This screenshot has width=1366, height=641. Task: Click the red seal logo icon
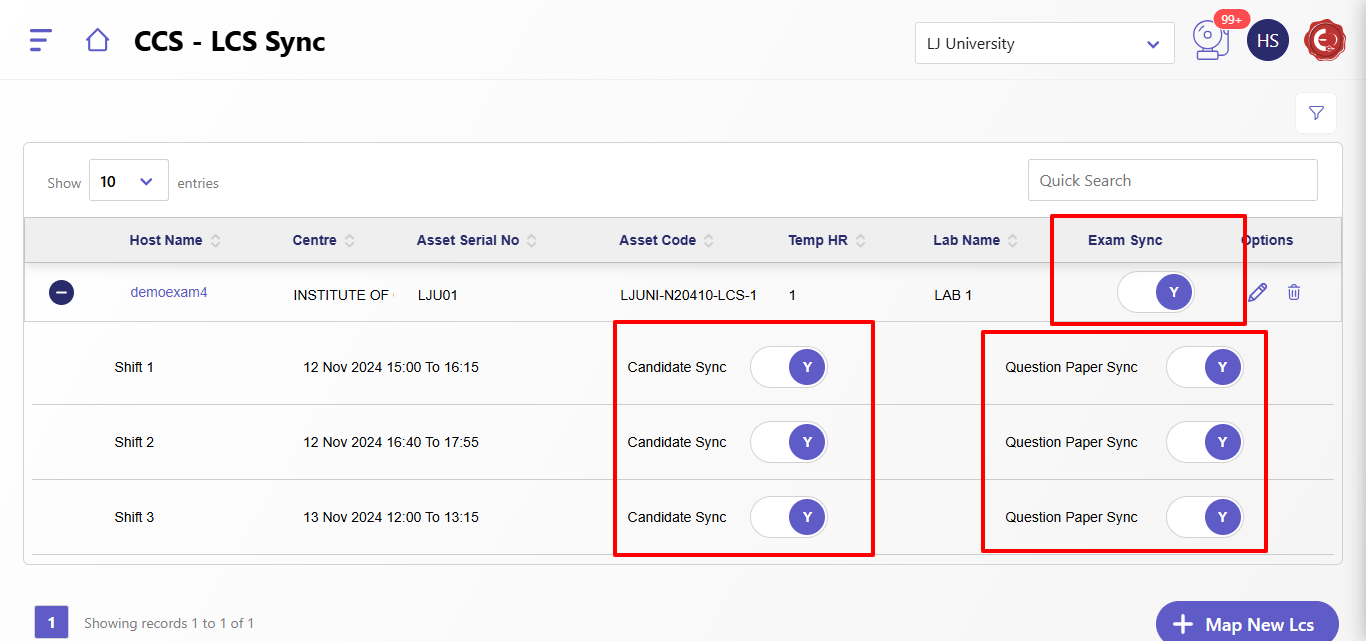1325,41
